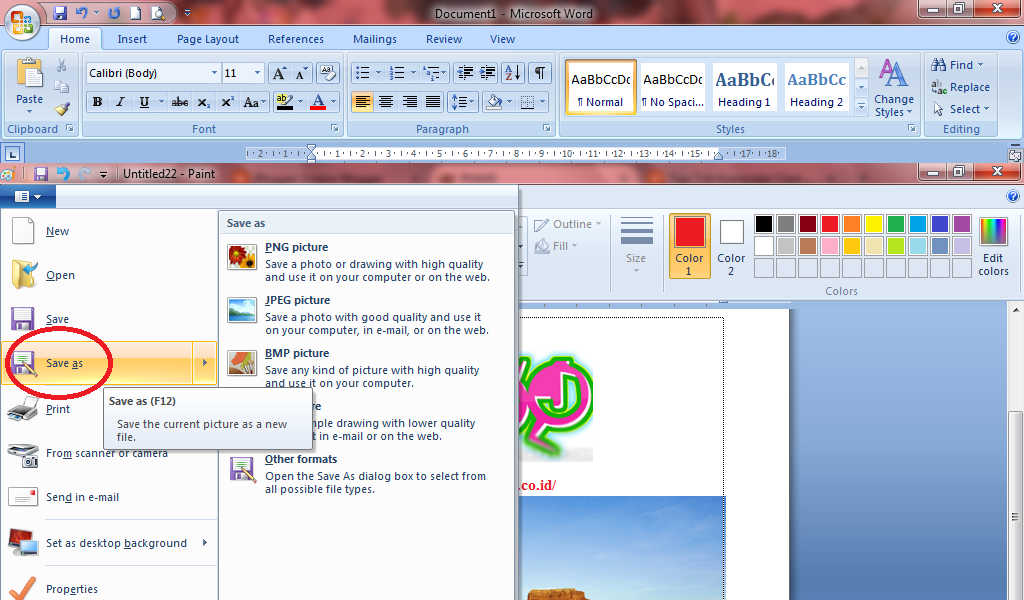Pick the yellow swatch in Paint Colors palette

[x=874, y=224]
